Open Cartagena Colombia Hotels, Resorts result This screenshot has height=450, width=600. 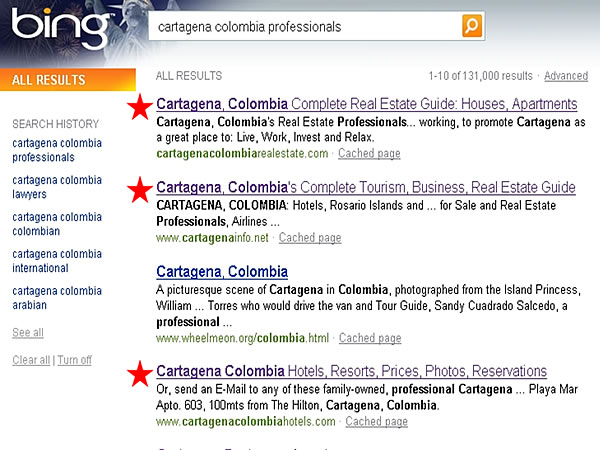point(352,371)
